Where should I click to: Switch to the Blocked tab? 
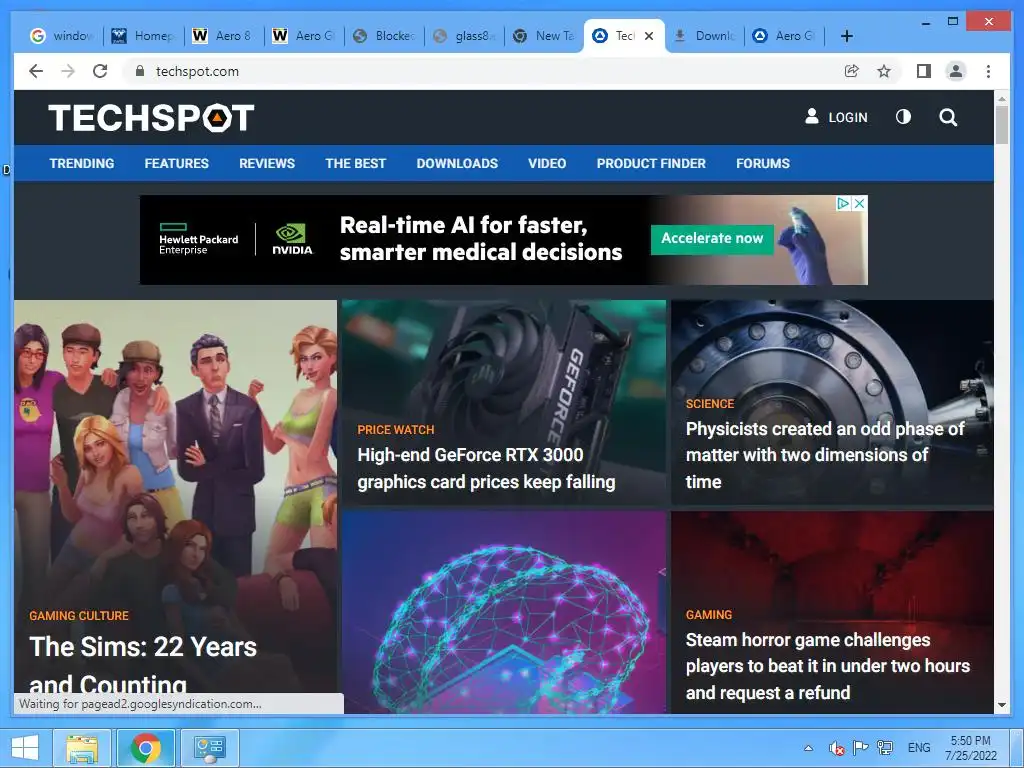pyautogui.click(x=385, y=36)
